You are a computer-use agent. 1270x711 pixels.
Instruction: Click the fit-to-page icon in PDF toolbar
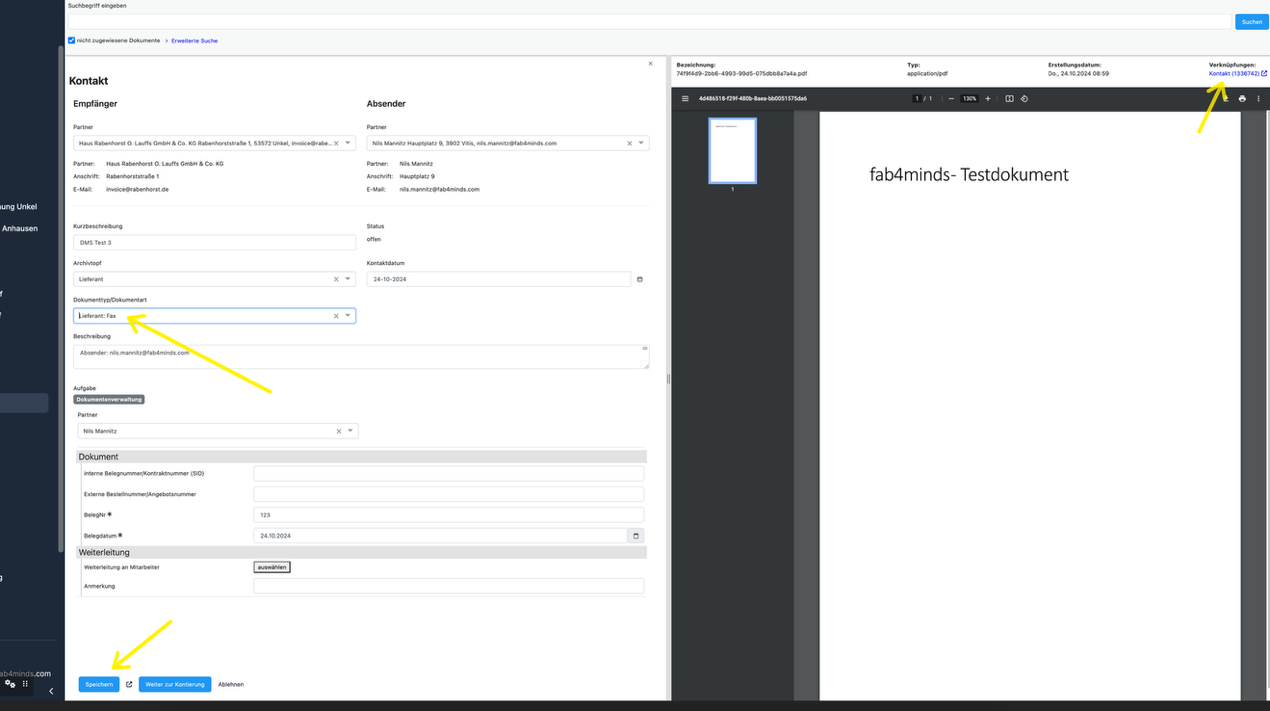(1009, 99)
